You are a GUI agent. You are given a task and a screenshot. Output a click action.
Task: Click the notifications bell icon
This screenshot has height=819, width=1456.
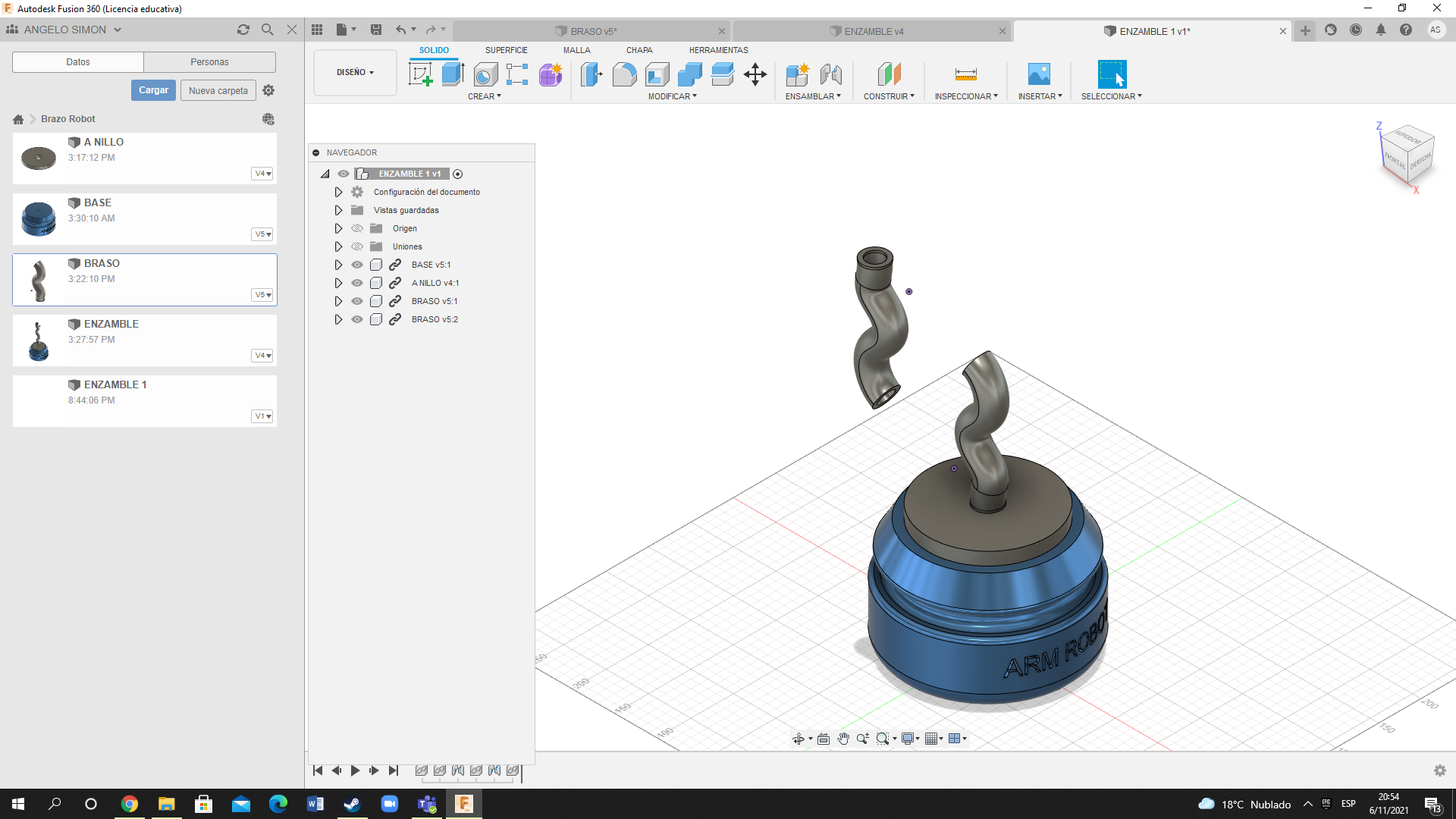pyautogui.click(x=1381, y=30)
